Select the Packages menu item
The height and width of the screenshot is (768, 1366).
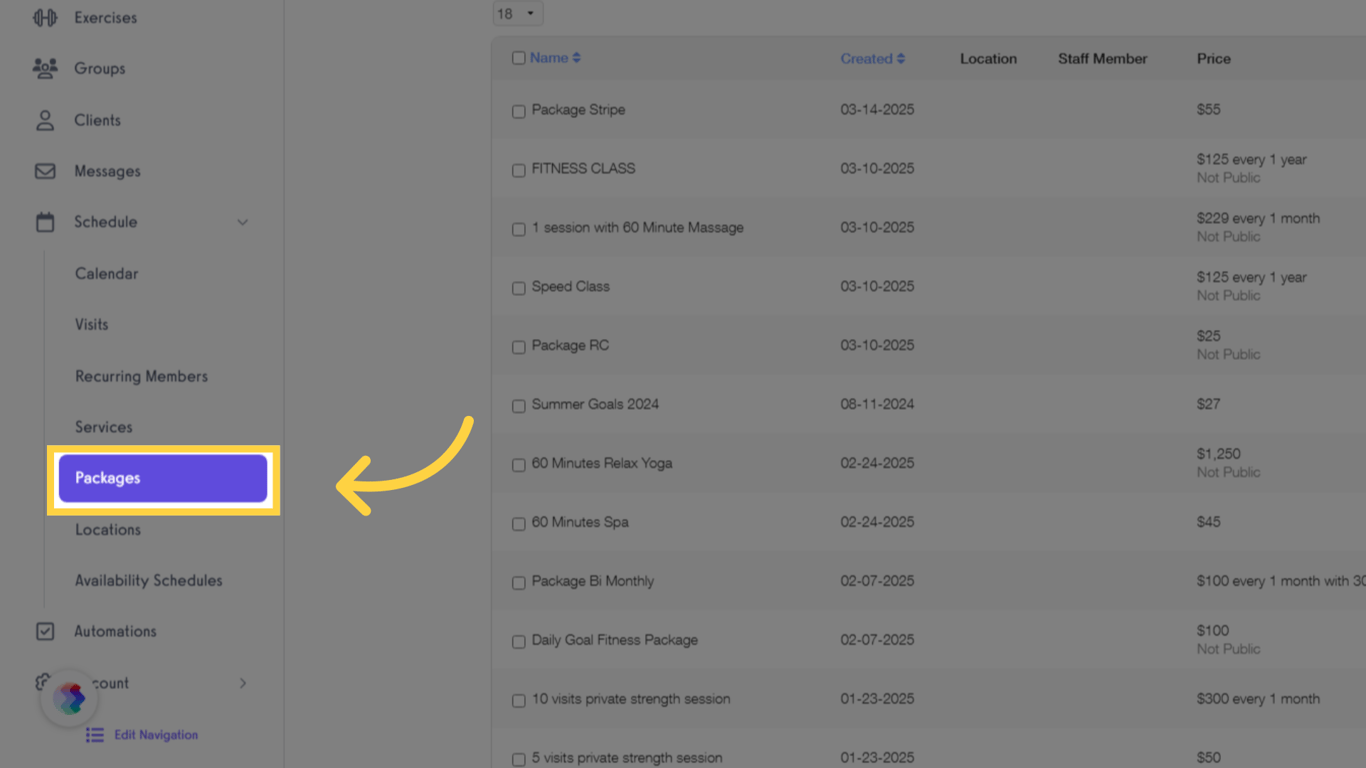click(163, 478)
